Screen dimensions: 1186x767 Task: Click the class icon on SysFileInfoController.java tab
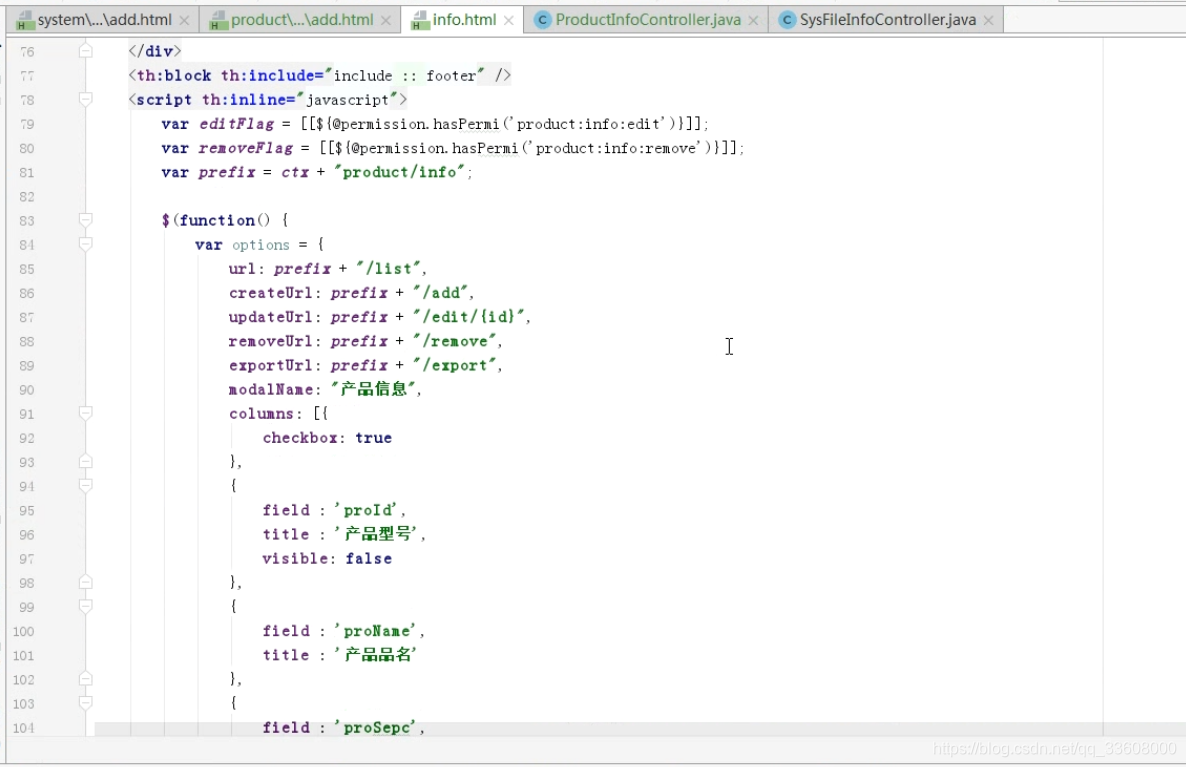pyautogui.click(x=787, y=20)
